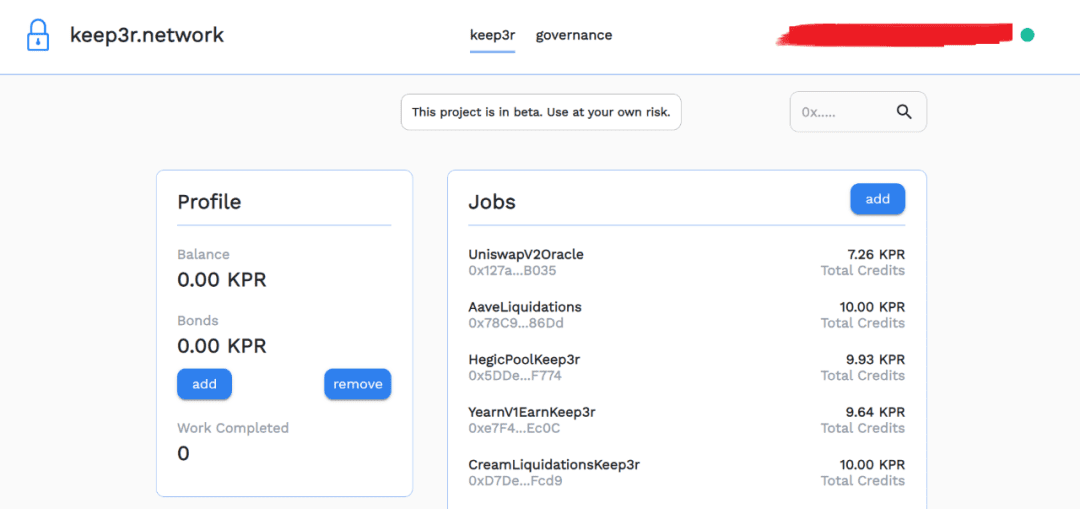Switch to the governance tab
1080x509 pixels.
[574, 35]
